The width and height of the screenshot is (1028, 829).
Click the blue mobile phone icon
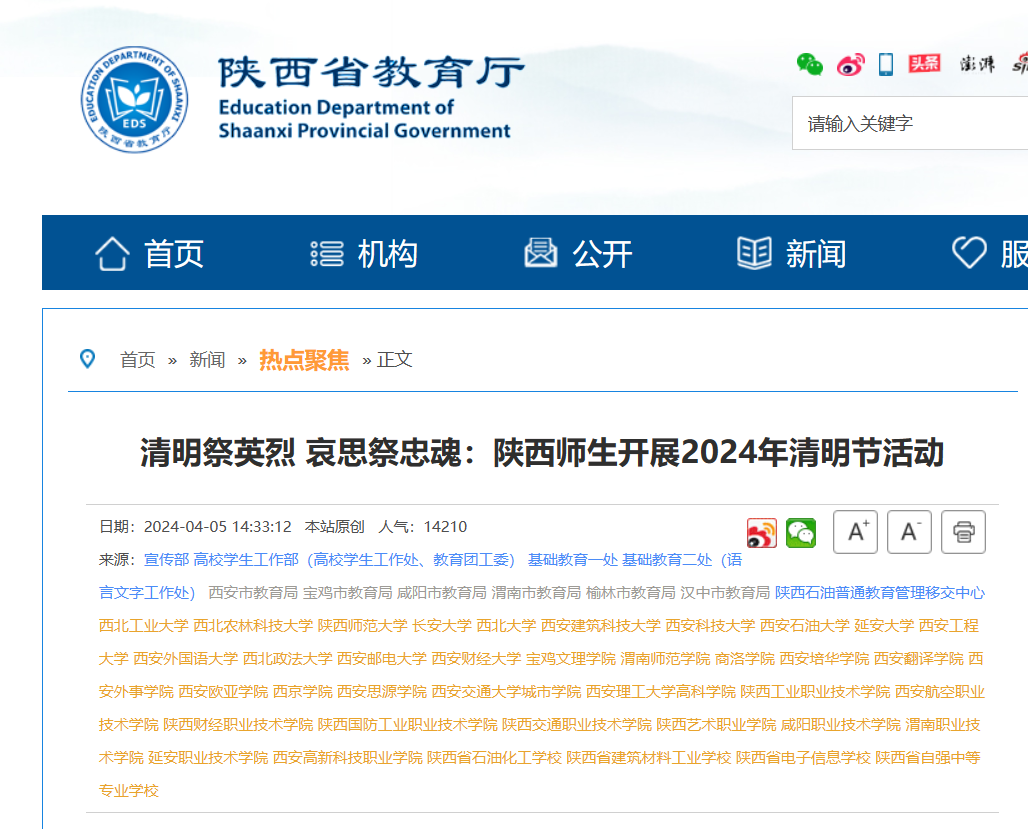886,64
